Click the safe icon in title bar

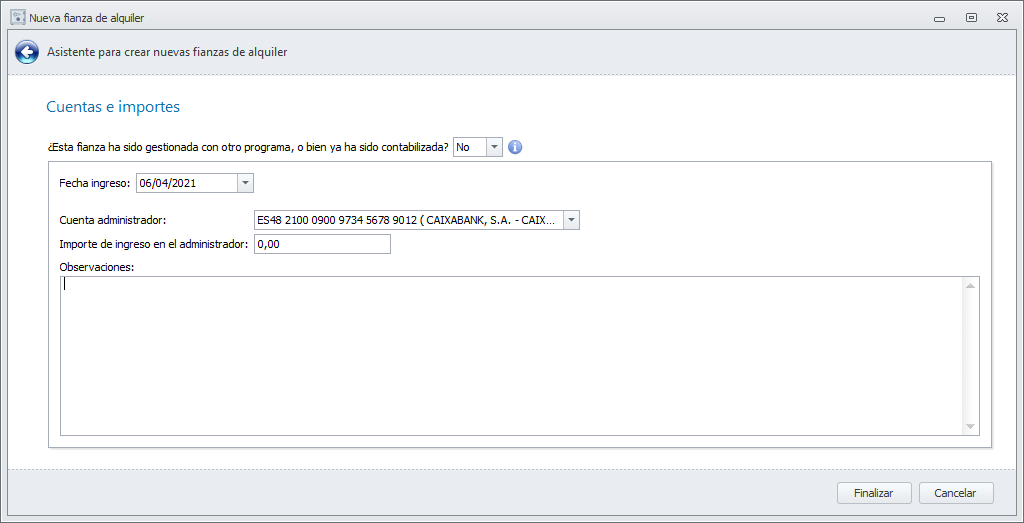coord(18,18)
